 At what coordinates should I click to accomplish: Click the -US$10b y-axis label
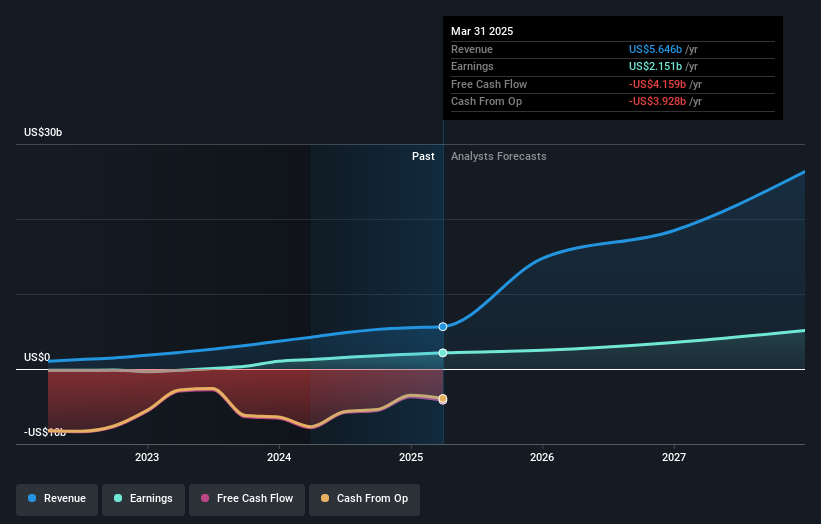click(45, 432)
